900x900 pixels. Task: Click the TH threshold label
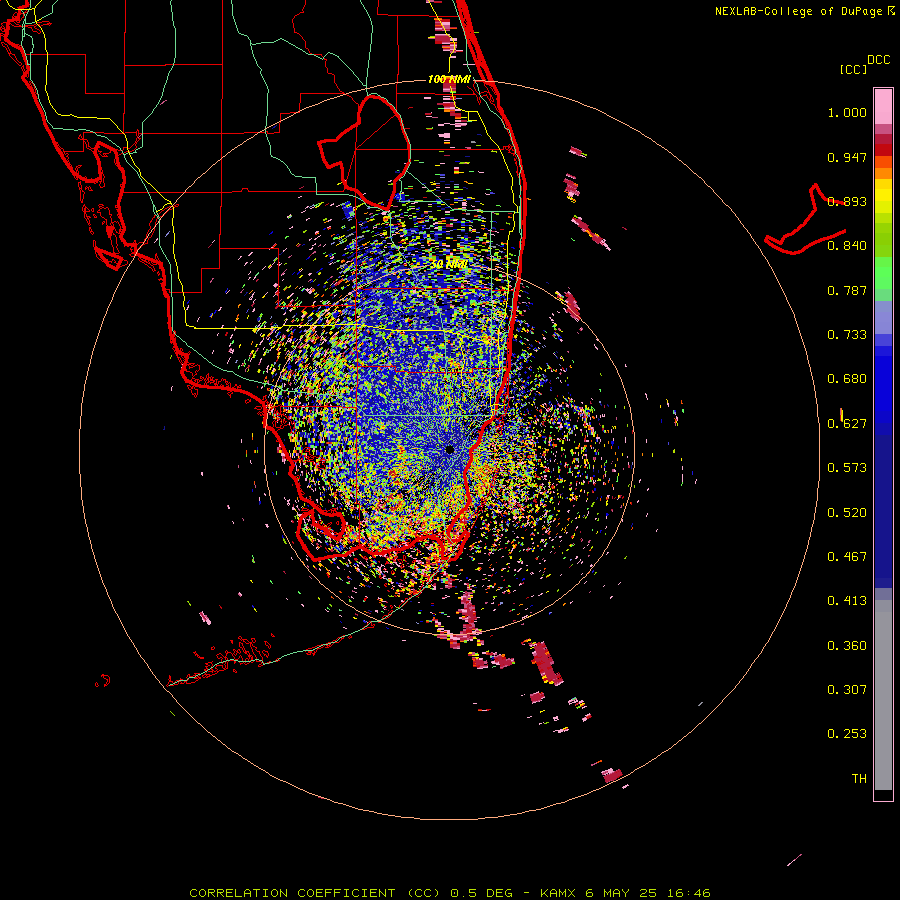859,779
